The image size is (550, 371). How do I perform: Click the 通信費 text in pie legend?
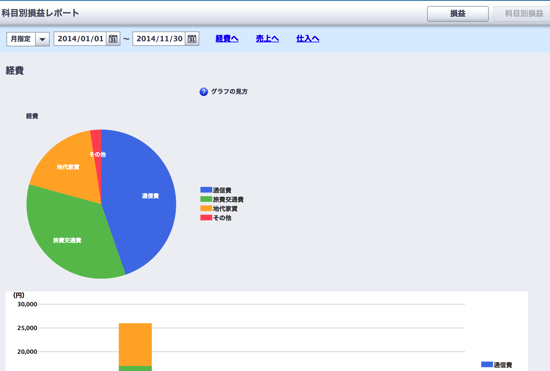(x=222, y=190)
